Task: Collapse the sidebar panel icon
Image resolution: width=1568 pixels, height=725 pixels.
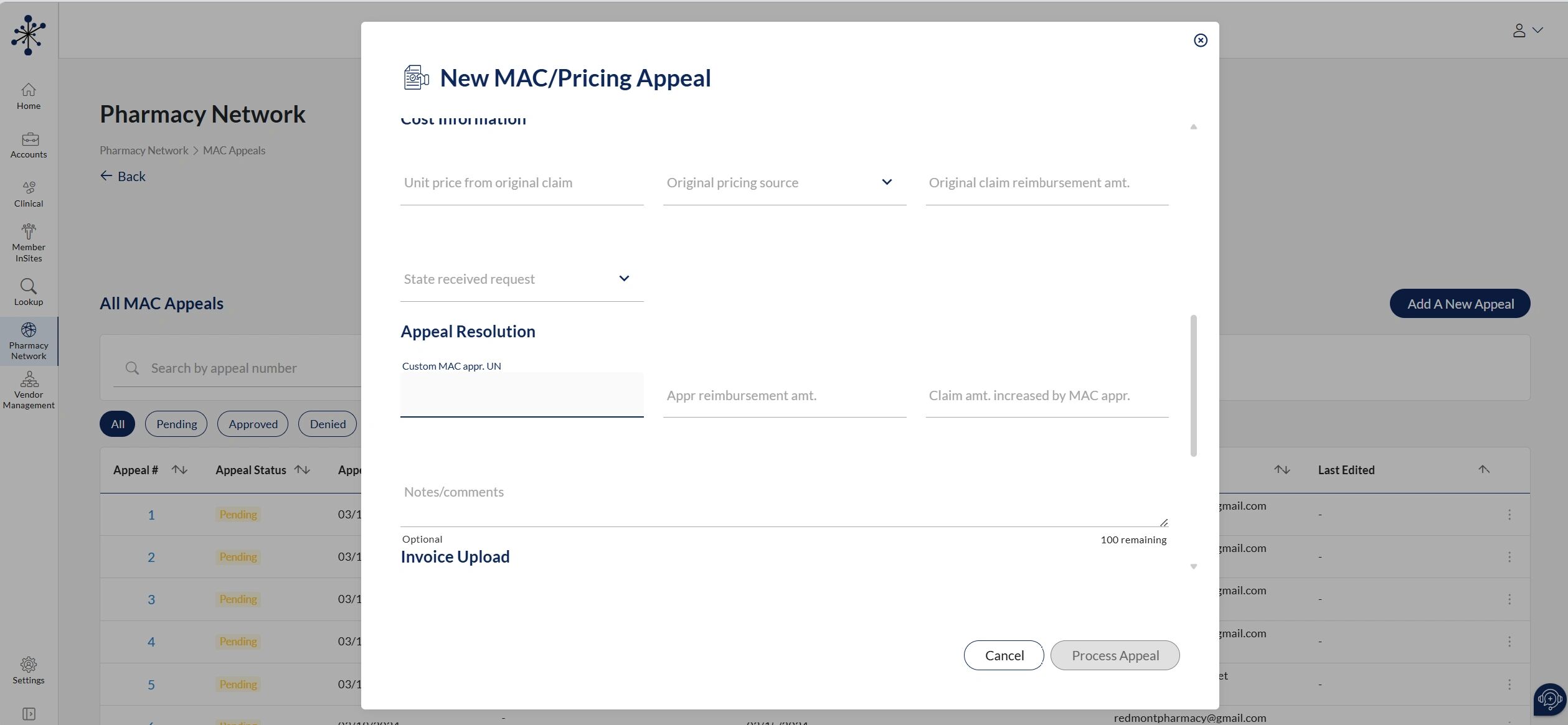Action: click(29, 713)
